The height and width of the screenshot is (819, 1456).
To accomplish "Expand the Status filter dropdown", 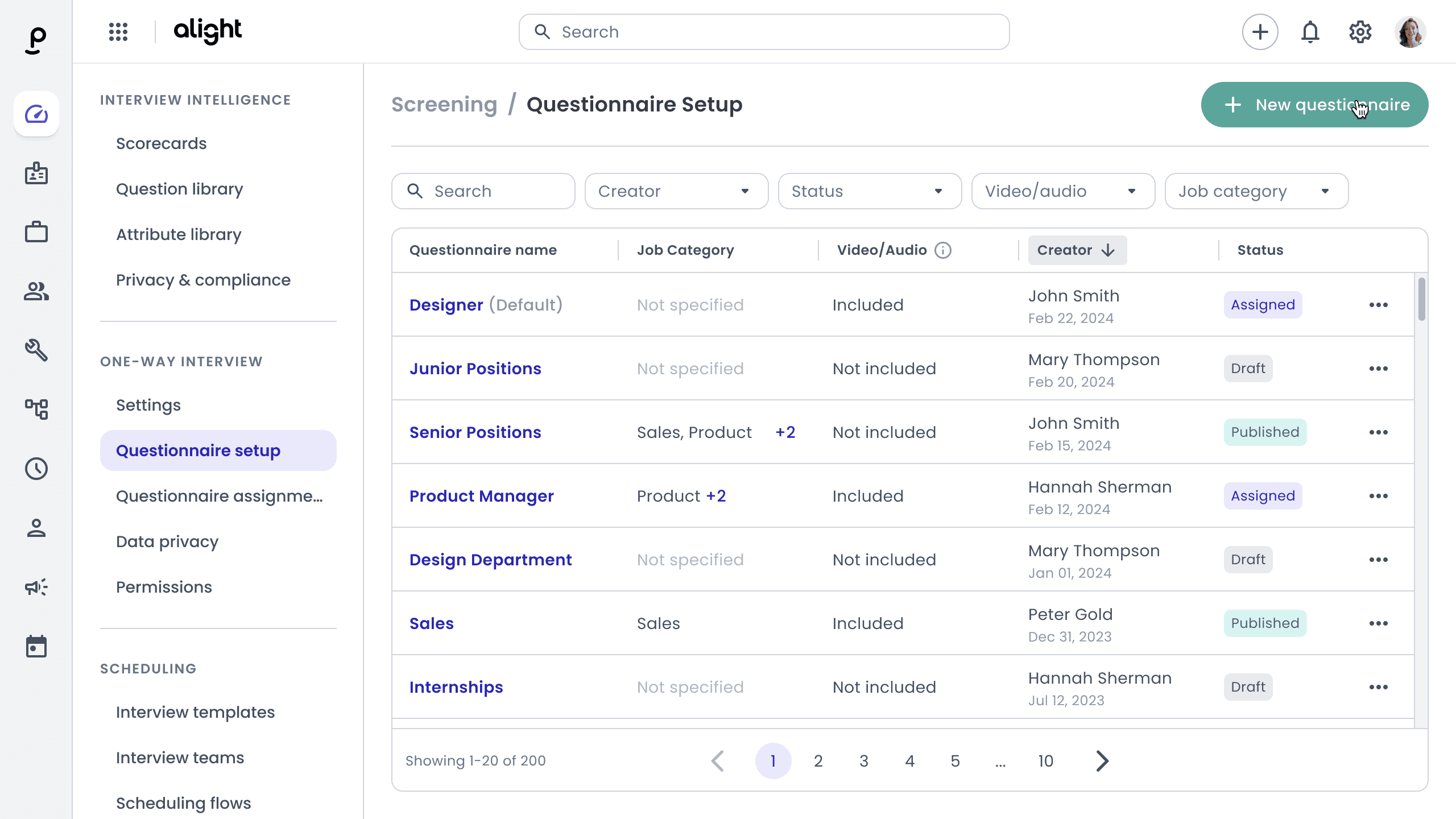I will tap(870, 191).
